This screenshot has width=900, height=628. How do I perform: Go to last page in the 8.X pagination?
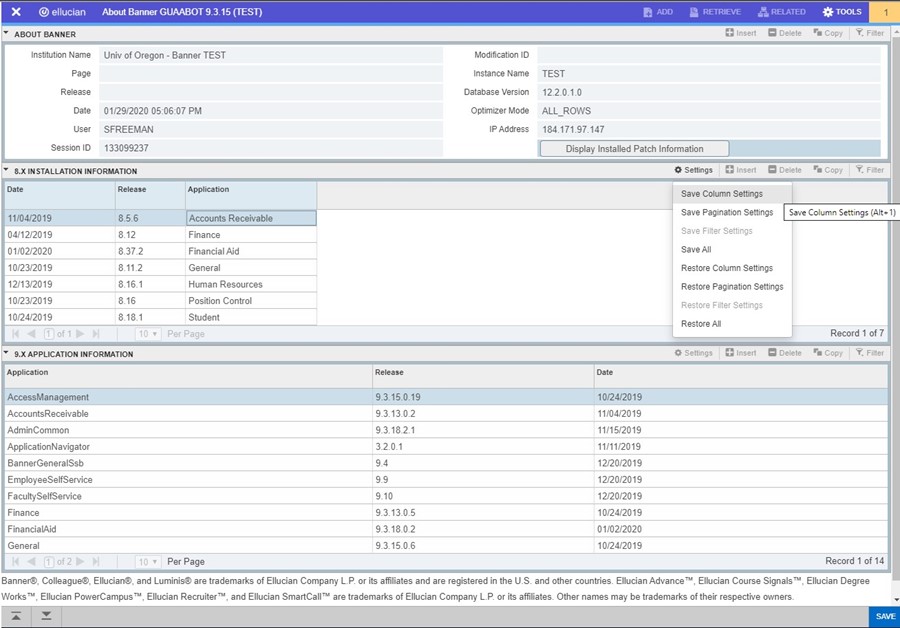(x=96, y=334)
